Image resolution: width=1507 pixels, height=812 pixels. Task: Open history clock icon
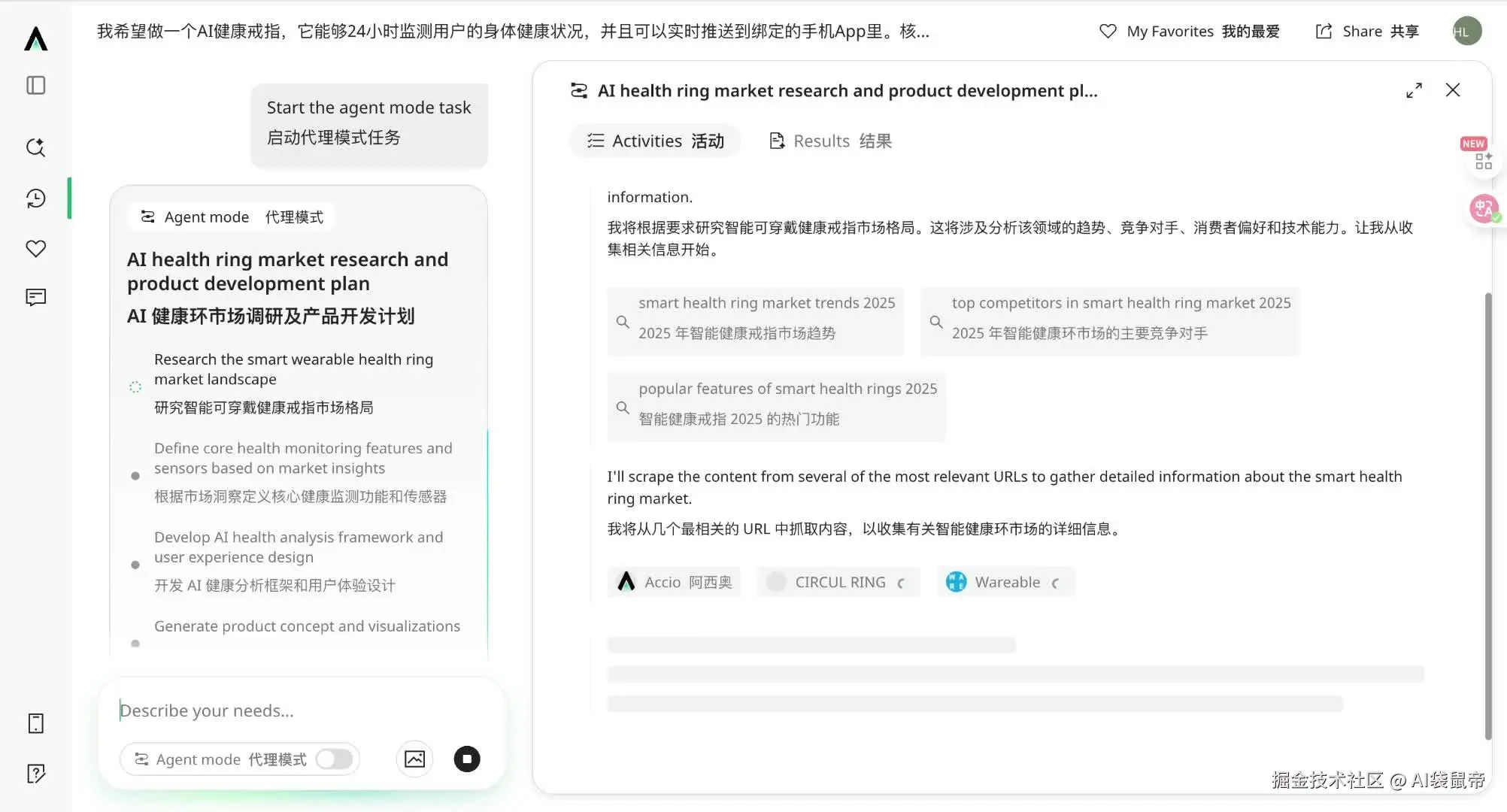[x=35, y=198]
